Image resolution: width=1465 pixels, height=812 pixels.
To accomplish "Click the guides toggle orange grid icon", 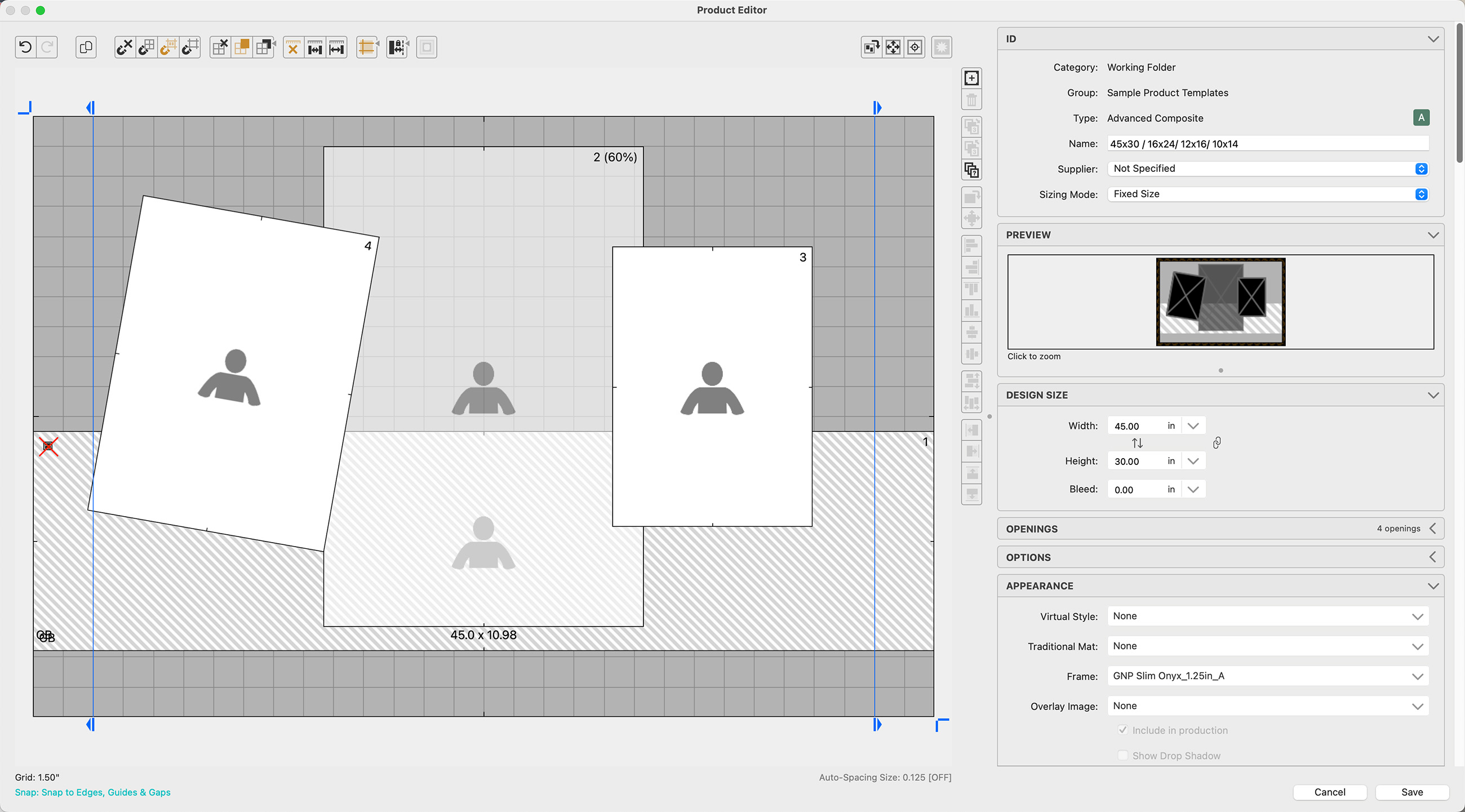I will [x=367, y=47].
